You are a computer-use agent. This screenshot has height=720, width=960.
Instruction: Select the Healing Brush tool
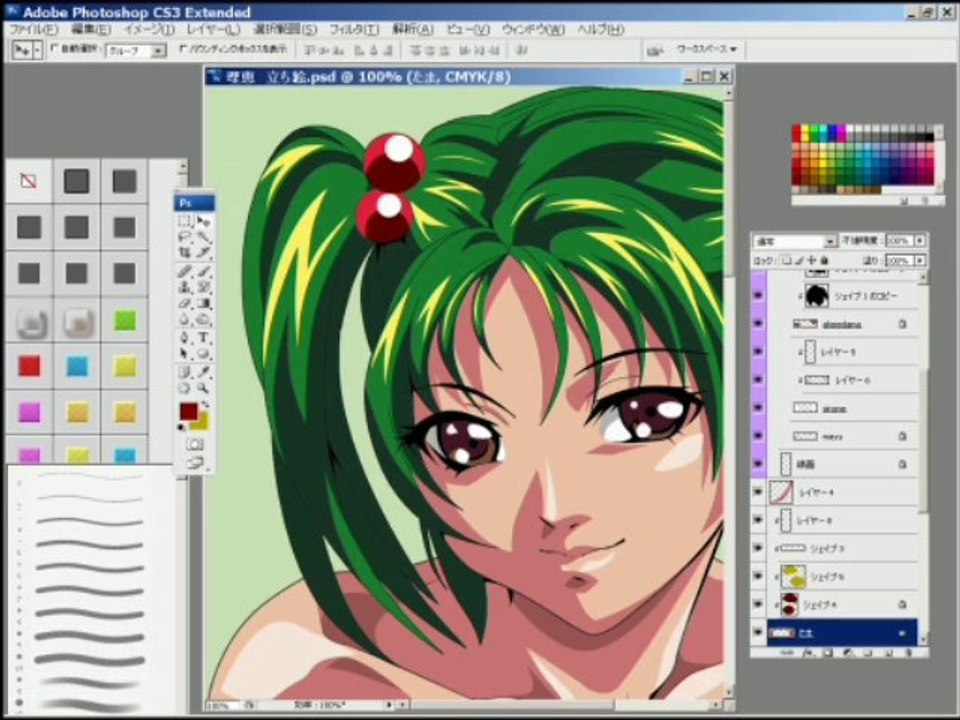[x=186, y=271]
